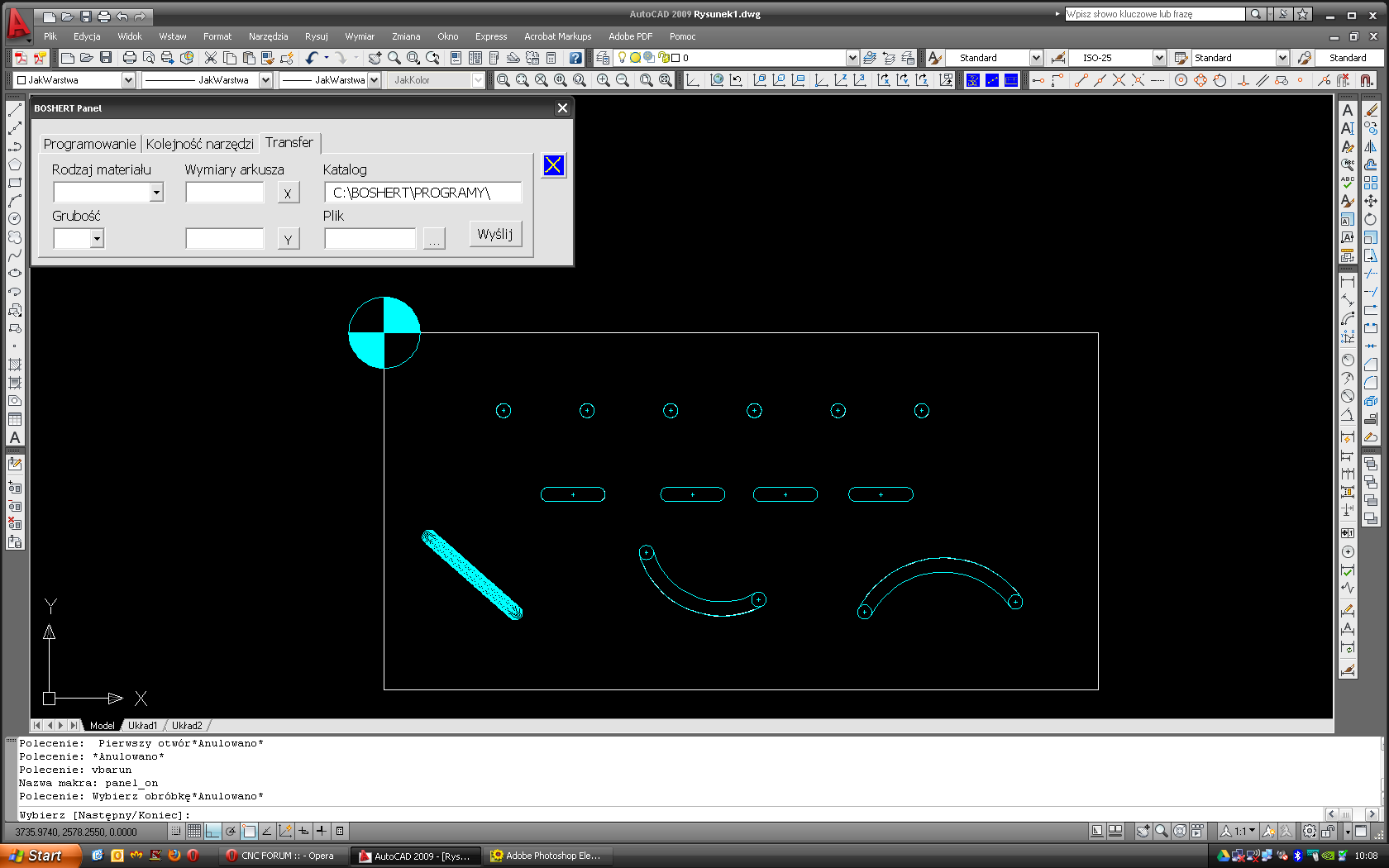Click the Pan realtime hand icon
The image size is (1389, 868).
(375, 58)
